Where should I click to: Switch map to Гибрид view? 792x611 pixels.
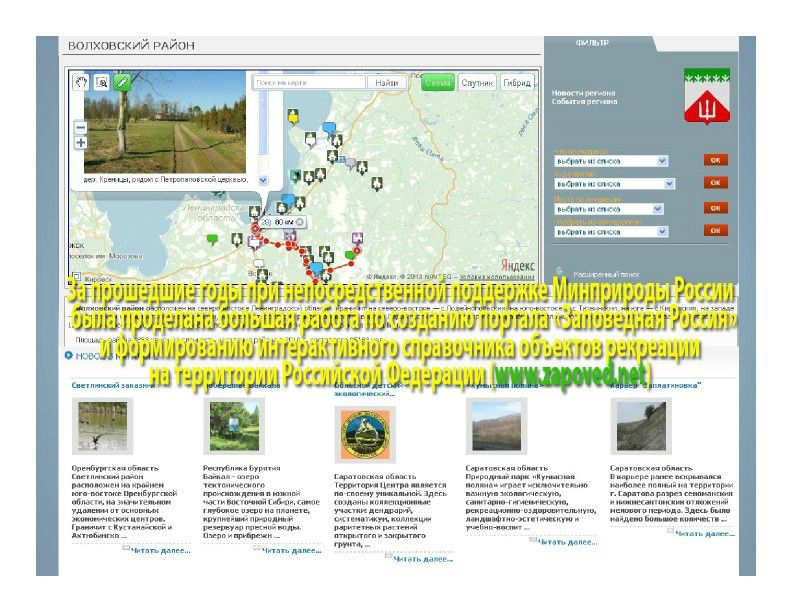pyautogui.click(x=516, y=84)
